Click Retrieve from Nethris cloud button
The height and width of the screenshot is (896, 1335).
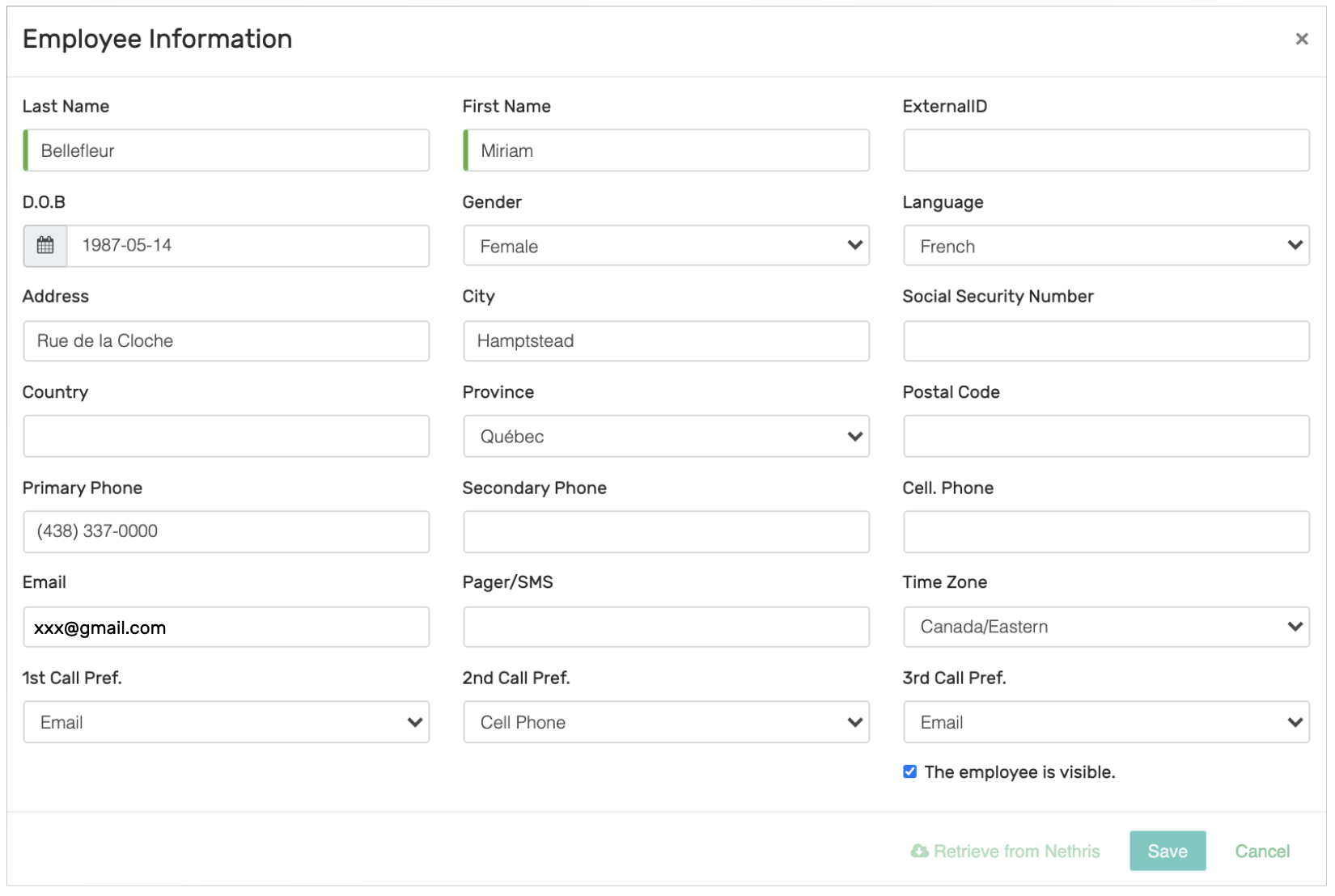[1005, 851]
